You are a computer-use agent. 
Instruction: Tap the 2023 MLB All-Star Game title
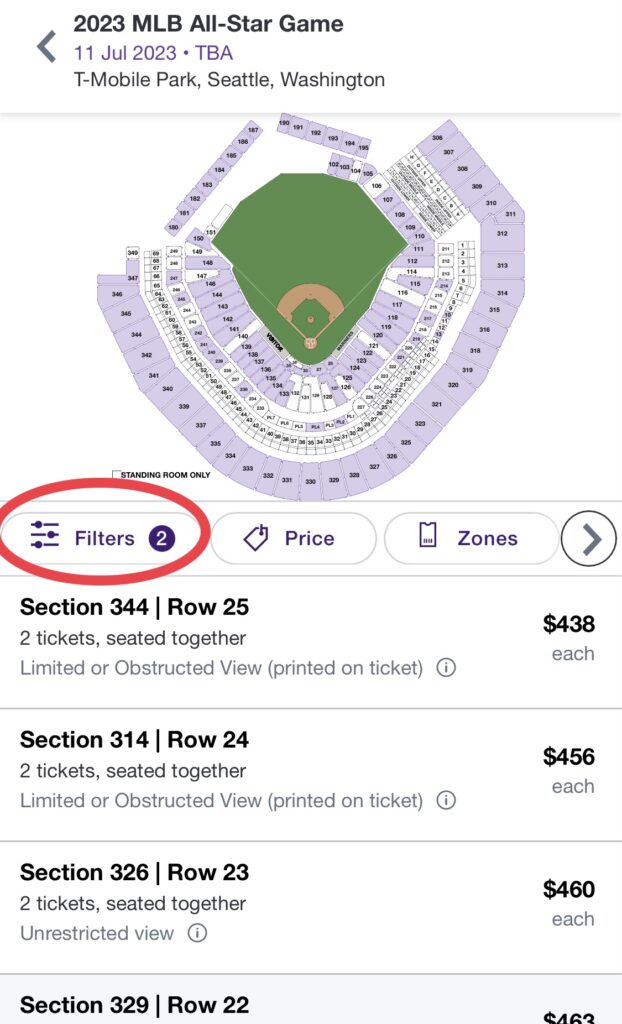click(209, 24)
